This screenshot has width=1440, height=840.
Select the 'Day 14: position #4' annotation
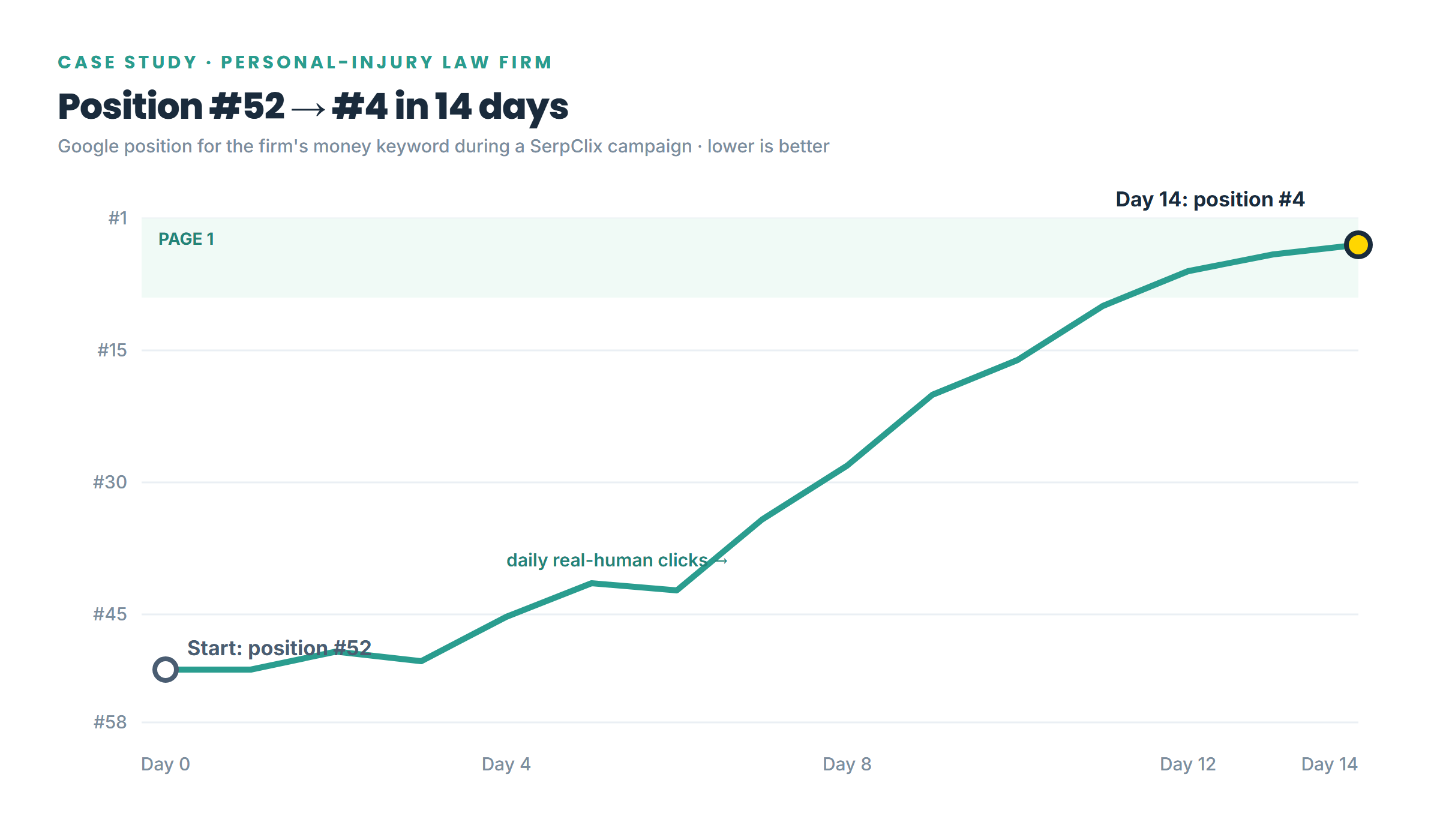coord(1210,199)
